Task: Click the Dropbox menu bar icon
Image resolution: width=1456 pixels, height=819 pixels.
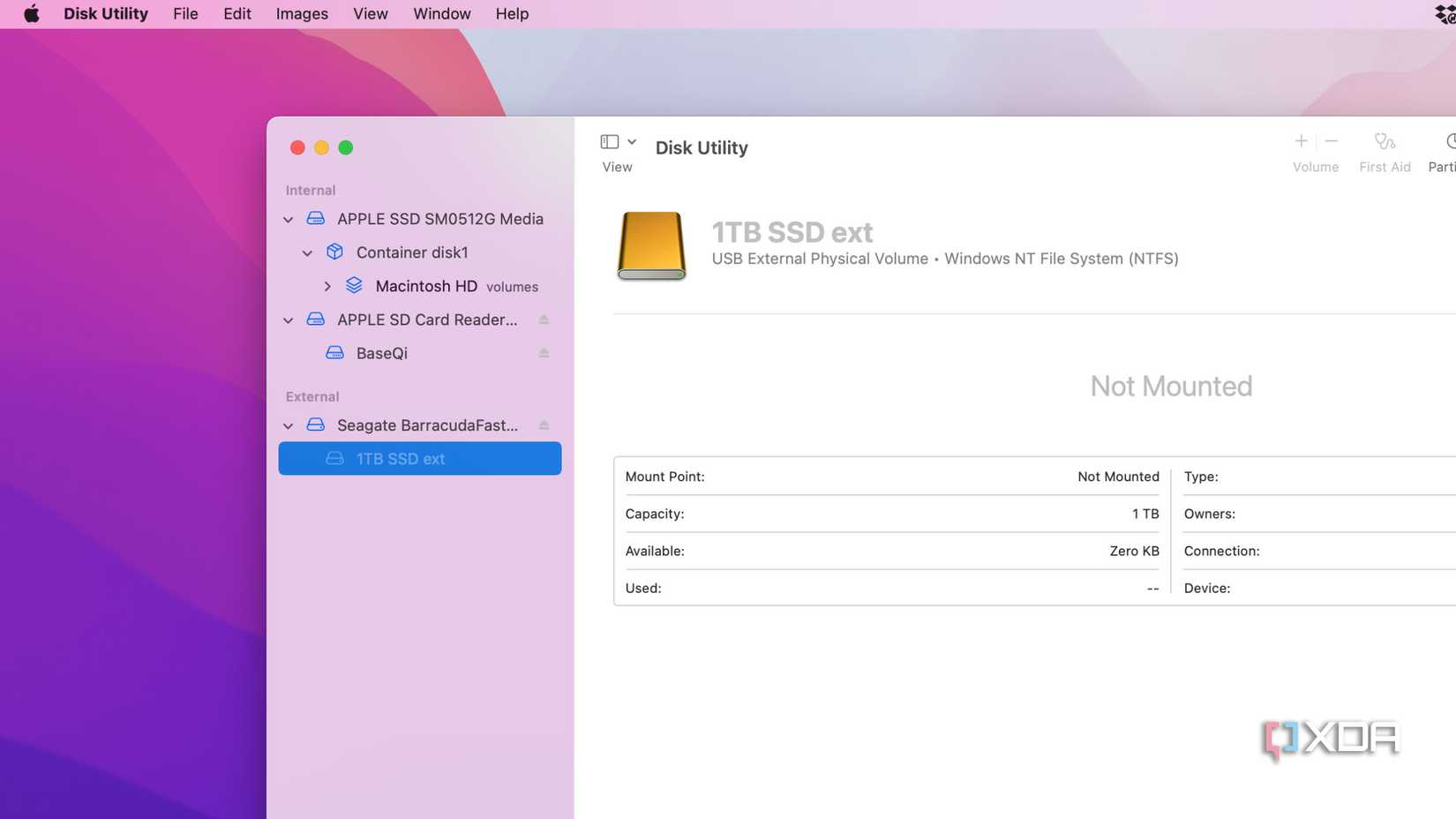Action: click(1445, 13)
